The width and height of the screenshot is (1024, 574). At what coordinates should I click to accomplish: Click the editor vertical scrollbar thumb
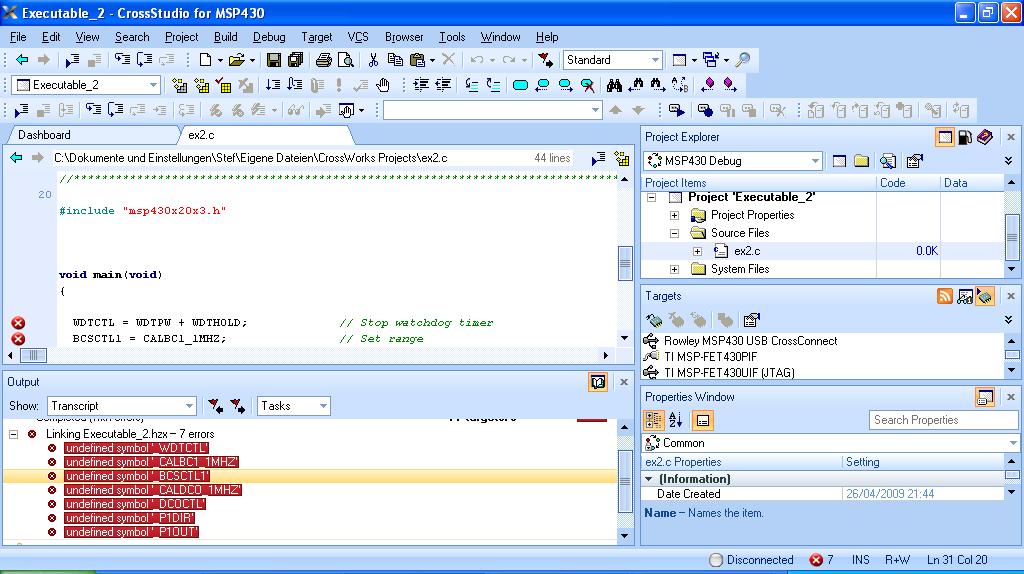tap(625, 263)
